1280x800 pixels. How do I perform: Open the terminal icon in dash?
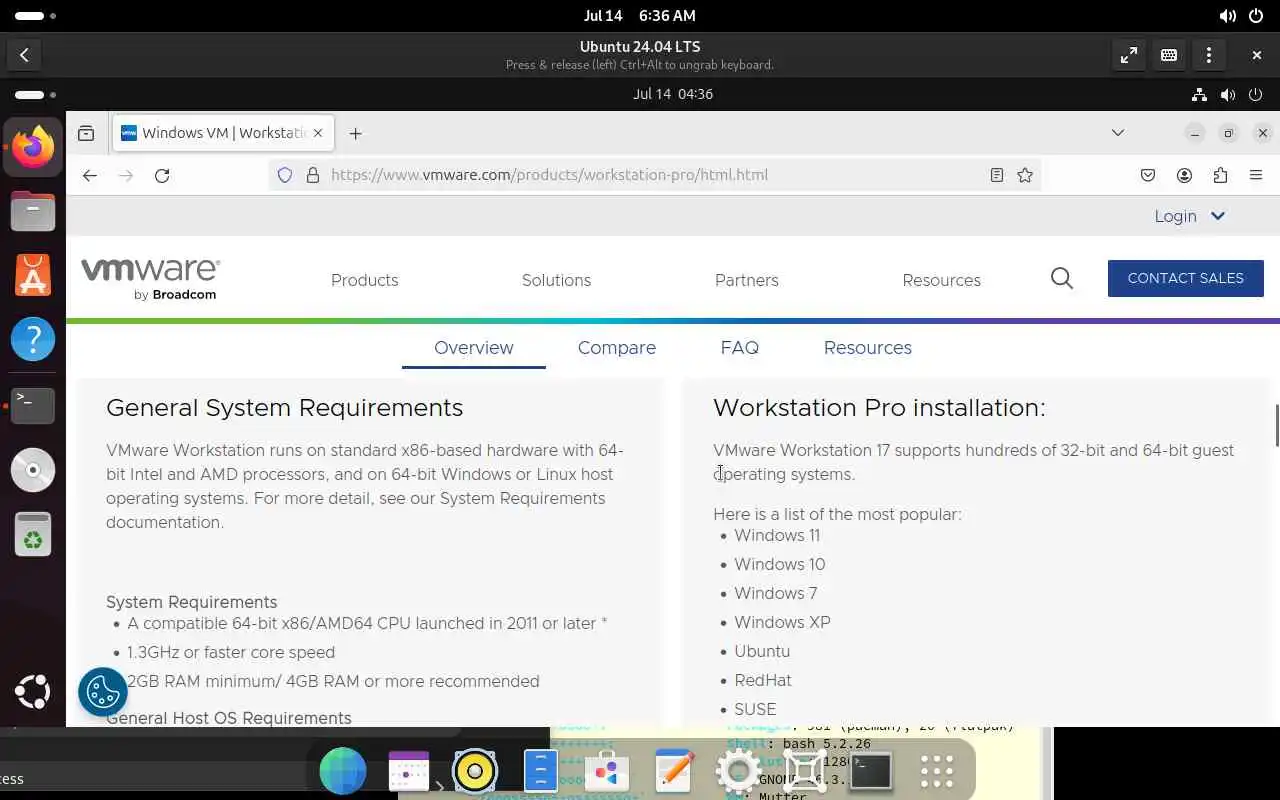point(871,771)
